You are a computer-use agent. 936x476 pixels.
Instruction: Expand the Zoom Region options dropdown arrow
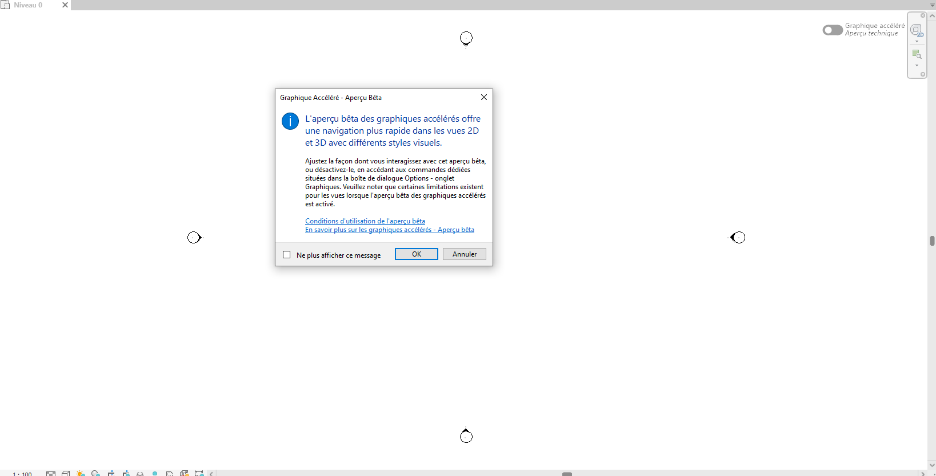917,65
